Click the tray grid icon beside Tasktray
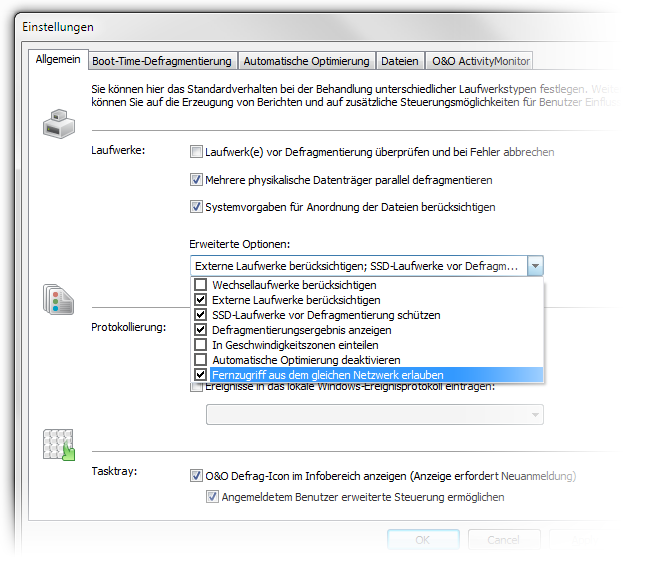 [59, 445]
